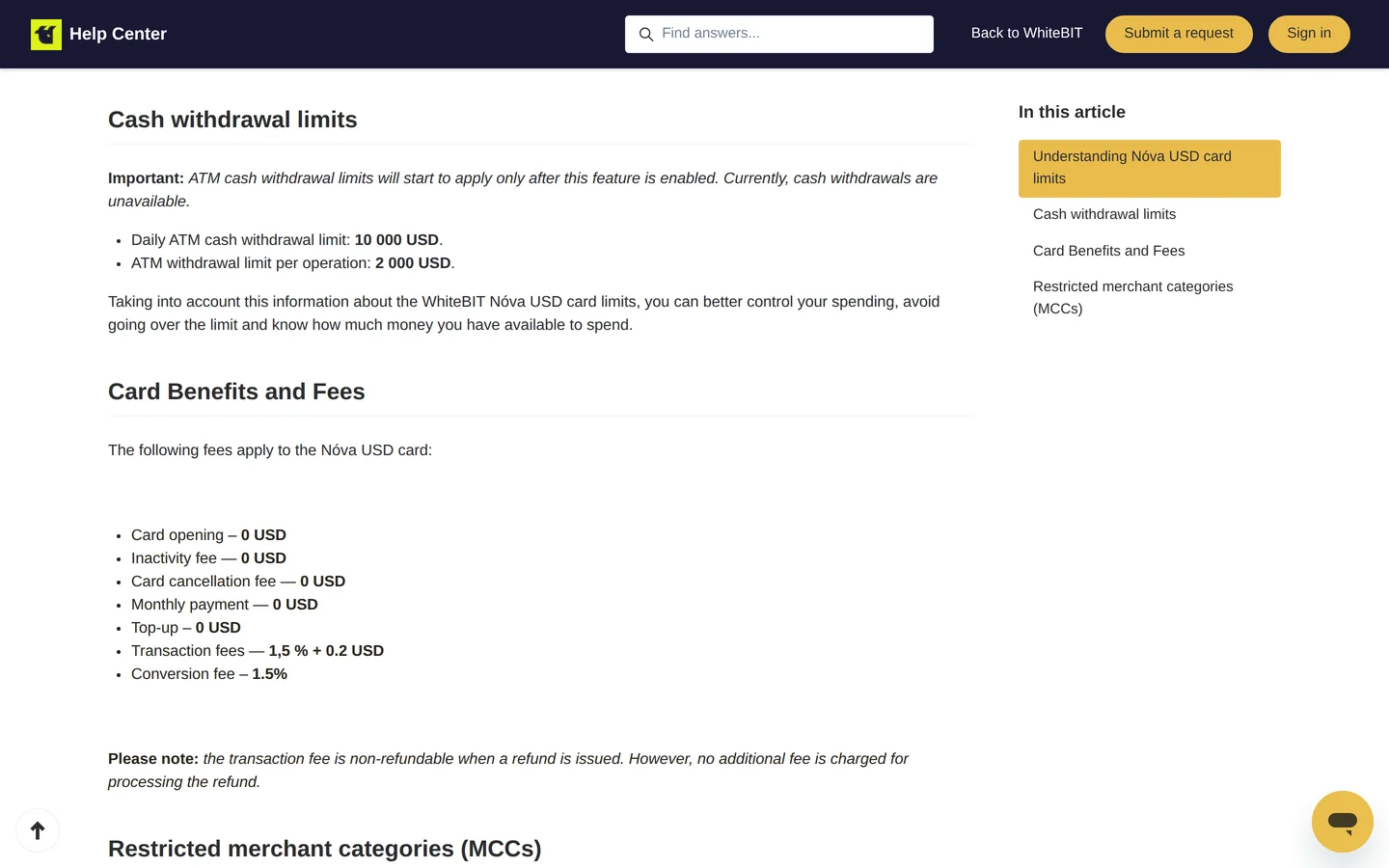Jump to Understanding Nóva USD card limits
1389x868 pixels.
(x=1150, y=168)
